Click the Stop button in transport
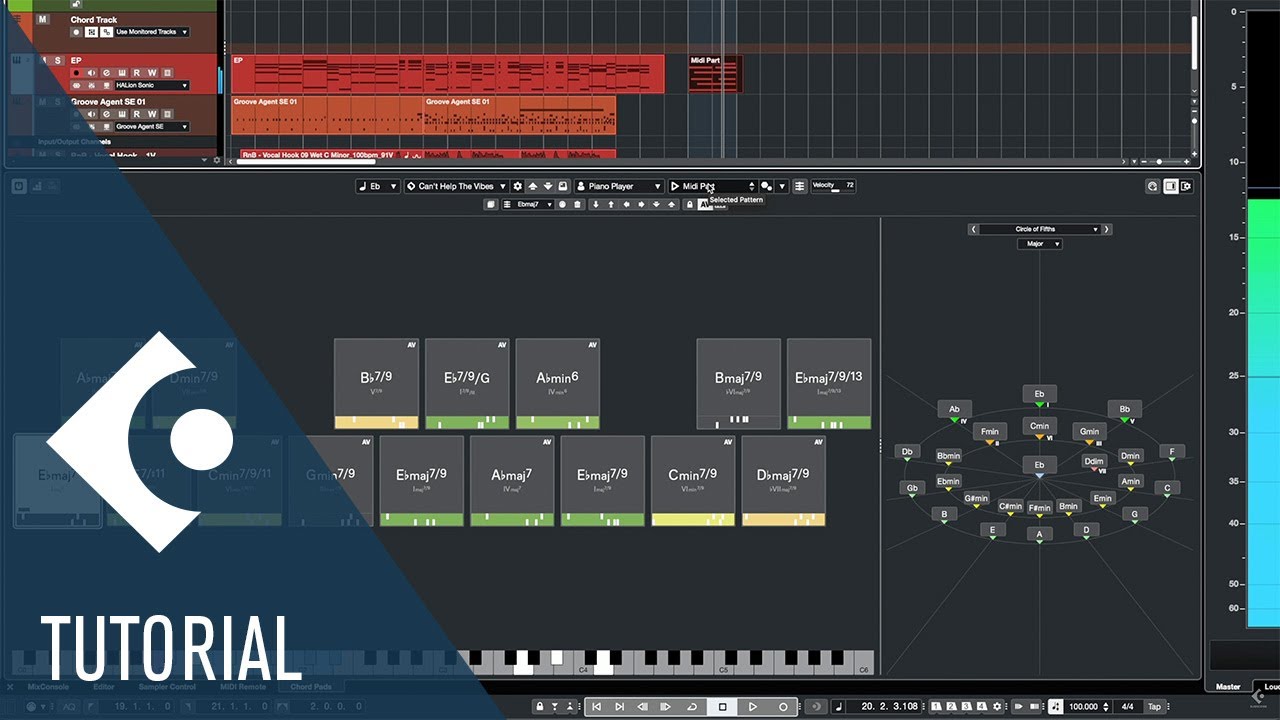1280x720 pixels. (x=722, y=707)
